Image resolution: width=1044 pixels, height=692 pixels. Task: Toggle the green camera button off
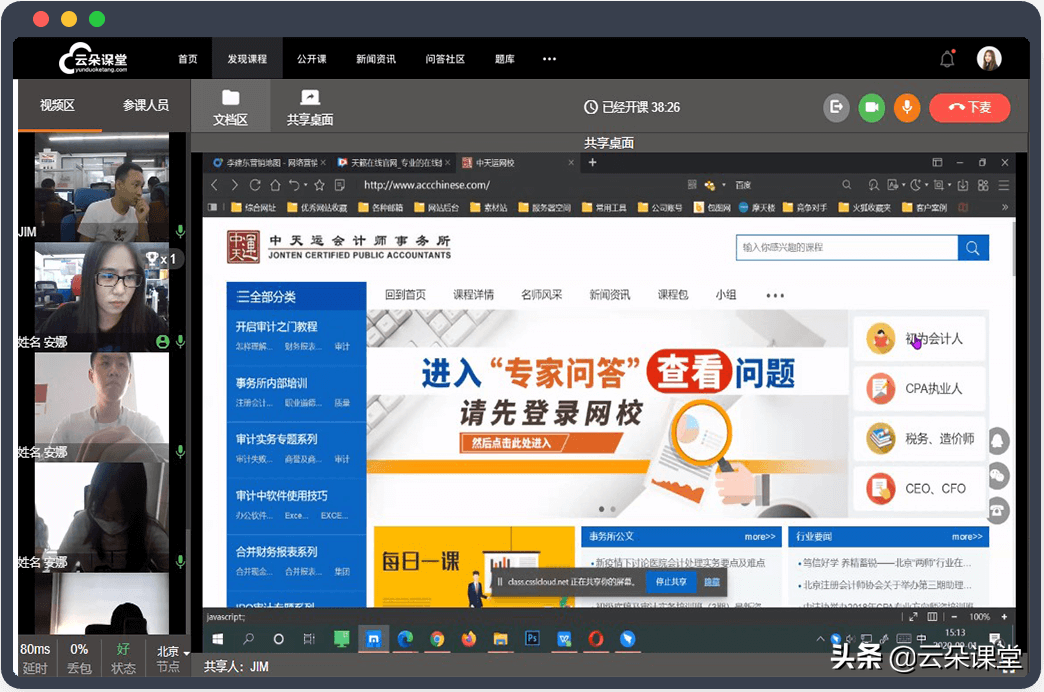pos(871,107)
